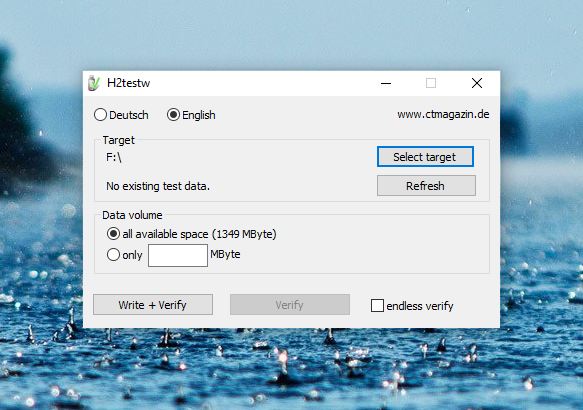The width and height of the screenshot is (583, 410).
Task: Click the No existing test data message
Action: (x=158, y=186)
